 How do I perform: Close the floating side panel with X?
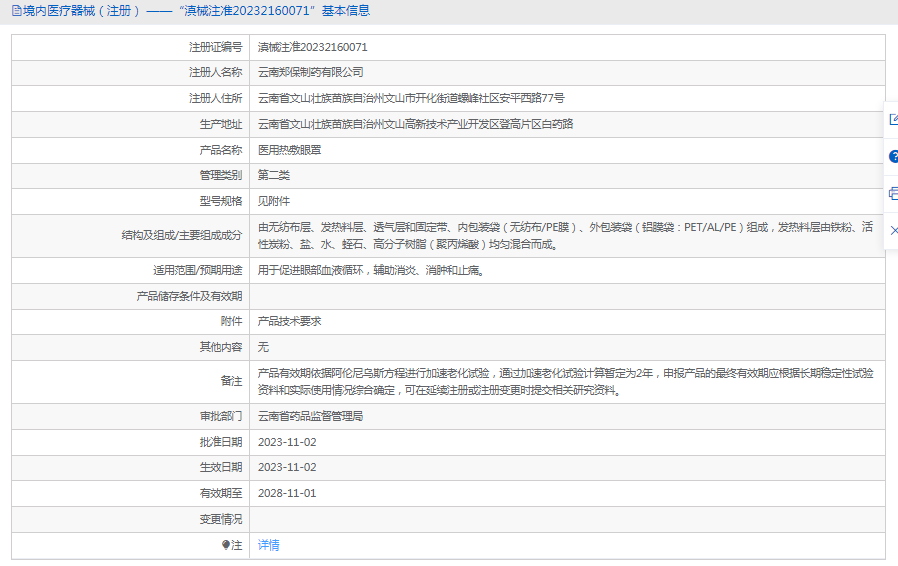click(x=893, y=230)
